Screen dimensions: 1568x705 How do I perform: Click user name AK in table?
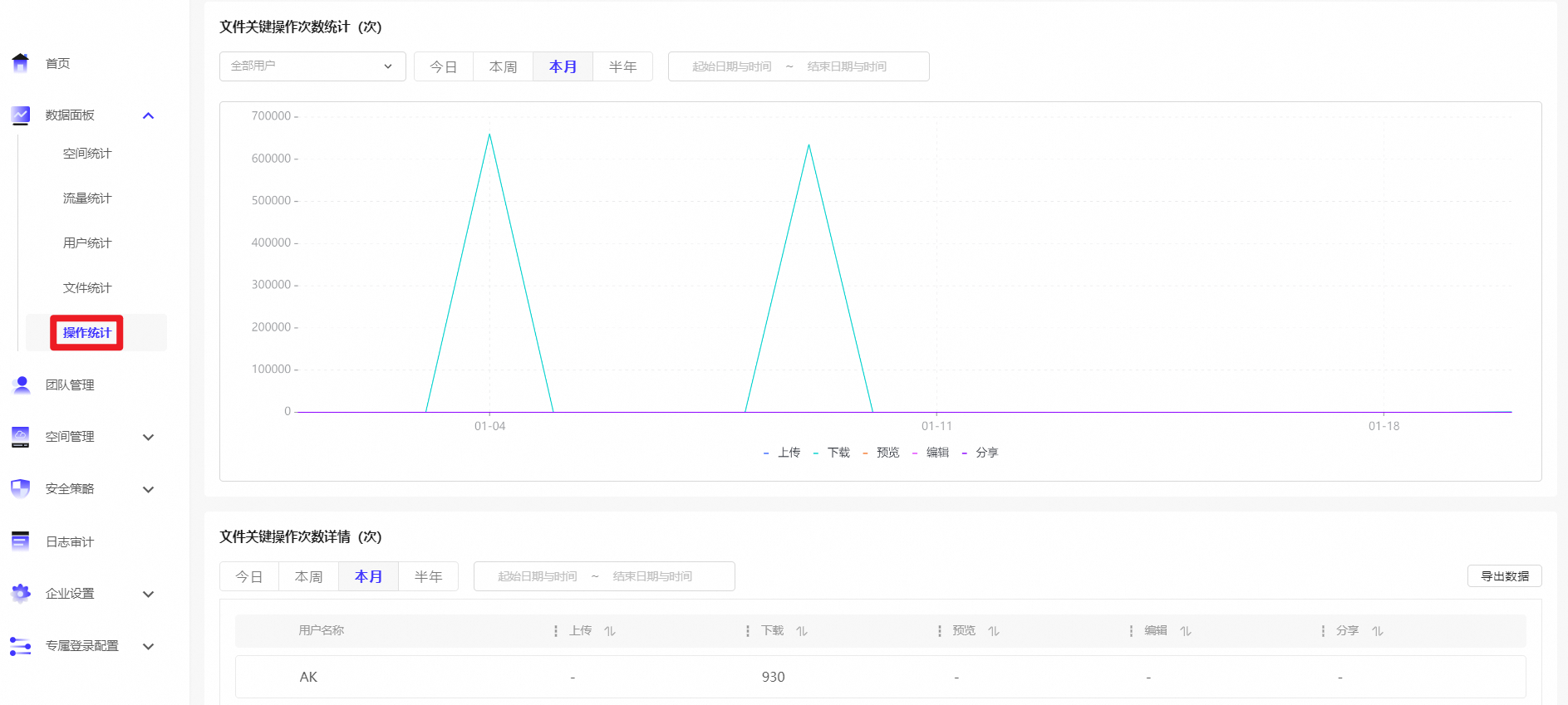[308, 677]
